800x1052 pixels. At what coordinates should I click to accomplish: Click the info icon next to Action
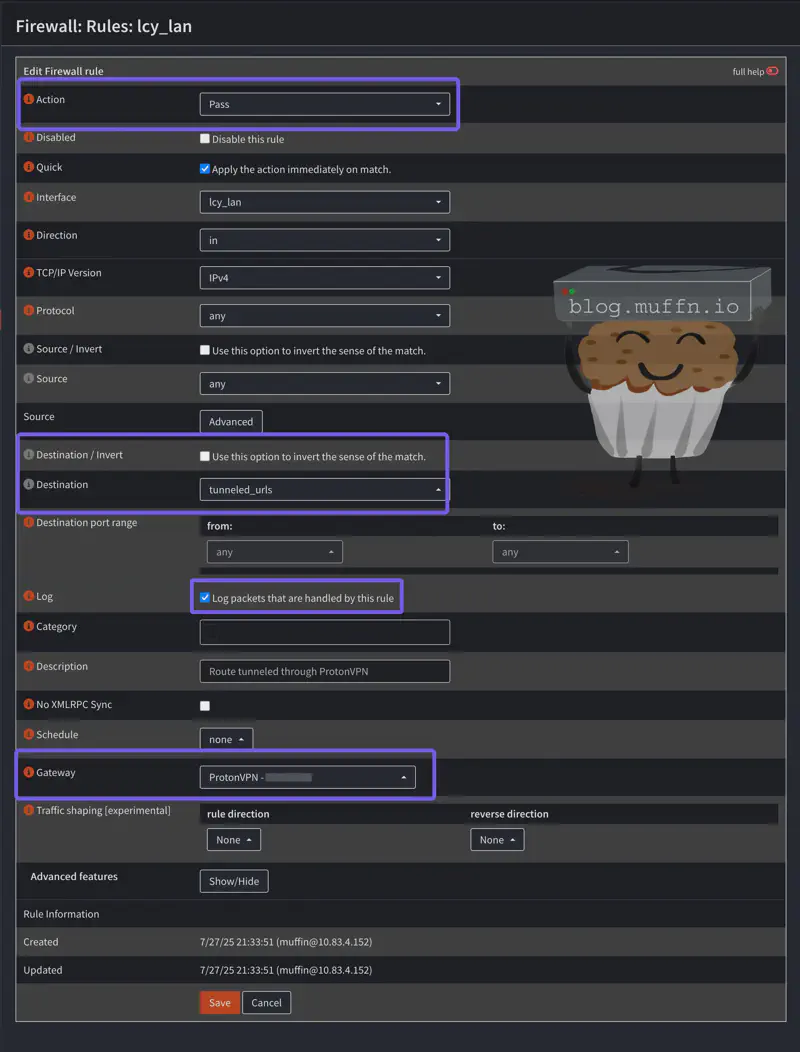point(29,100)
